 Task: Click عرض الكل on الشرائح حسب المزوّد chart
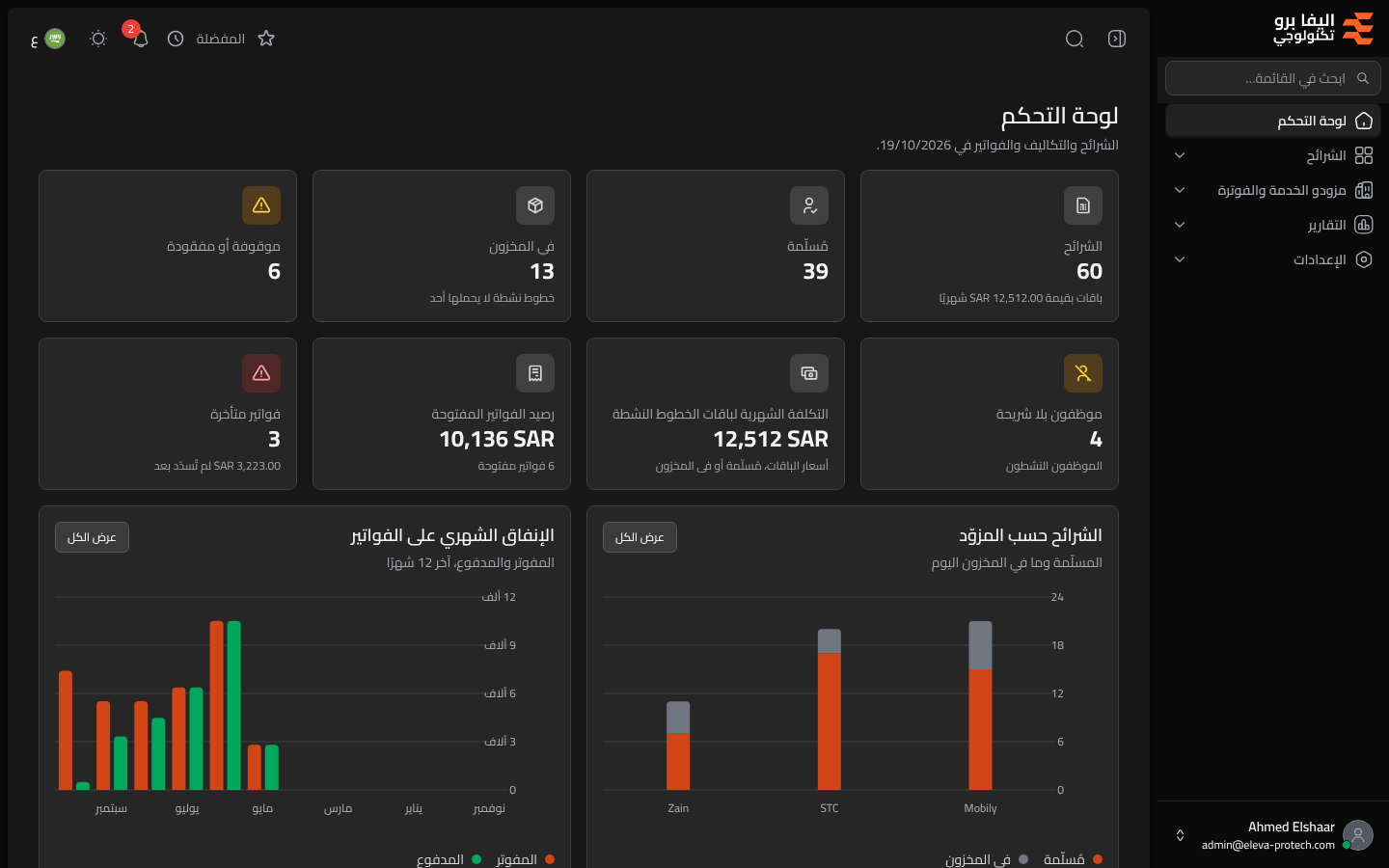pyautogui.click(x=640, y=537)
